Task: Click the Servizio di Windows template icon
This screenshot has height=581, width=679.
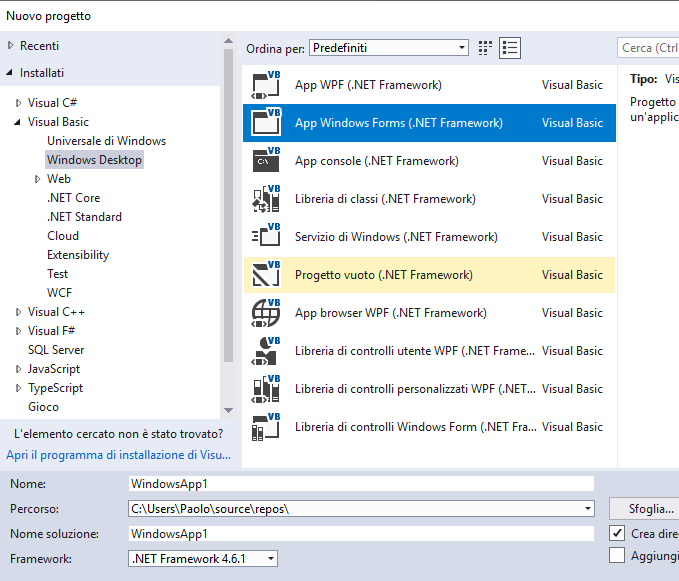Action: pyautogui.click(x=266, y=237)
